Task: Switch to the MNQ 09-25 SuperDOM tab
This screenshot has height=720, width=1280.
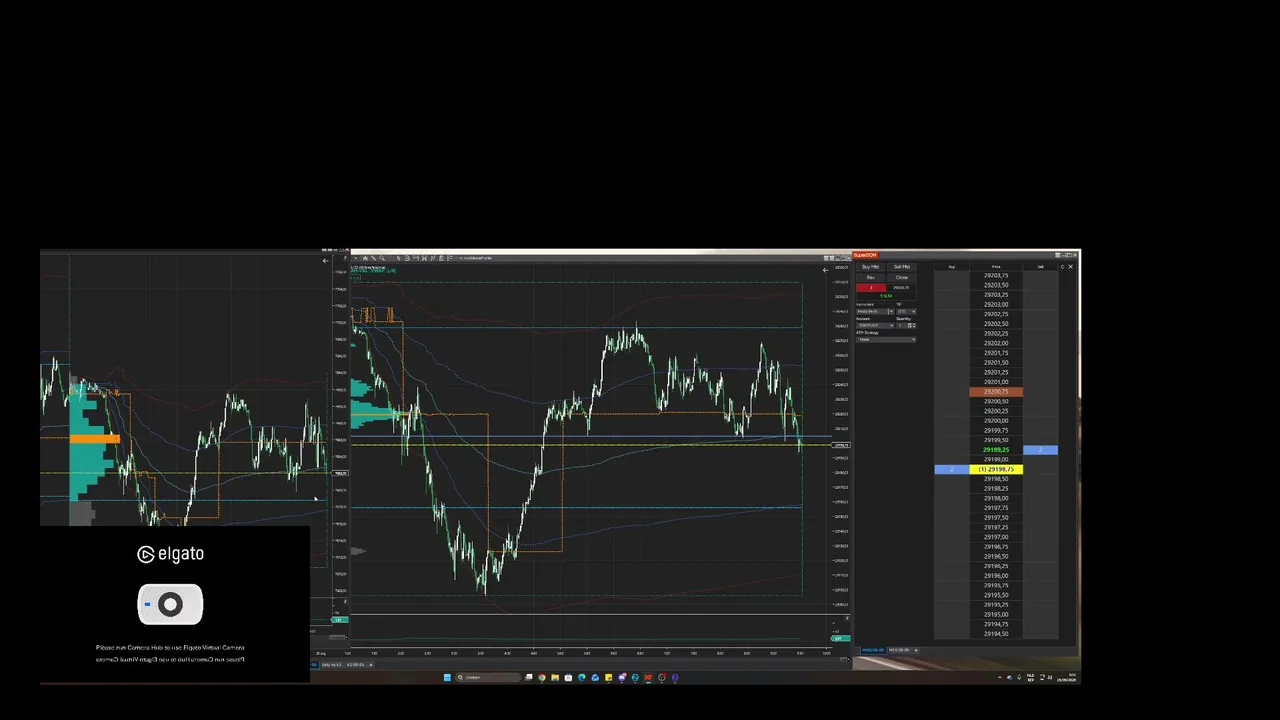Action: pos(873,650)
